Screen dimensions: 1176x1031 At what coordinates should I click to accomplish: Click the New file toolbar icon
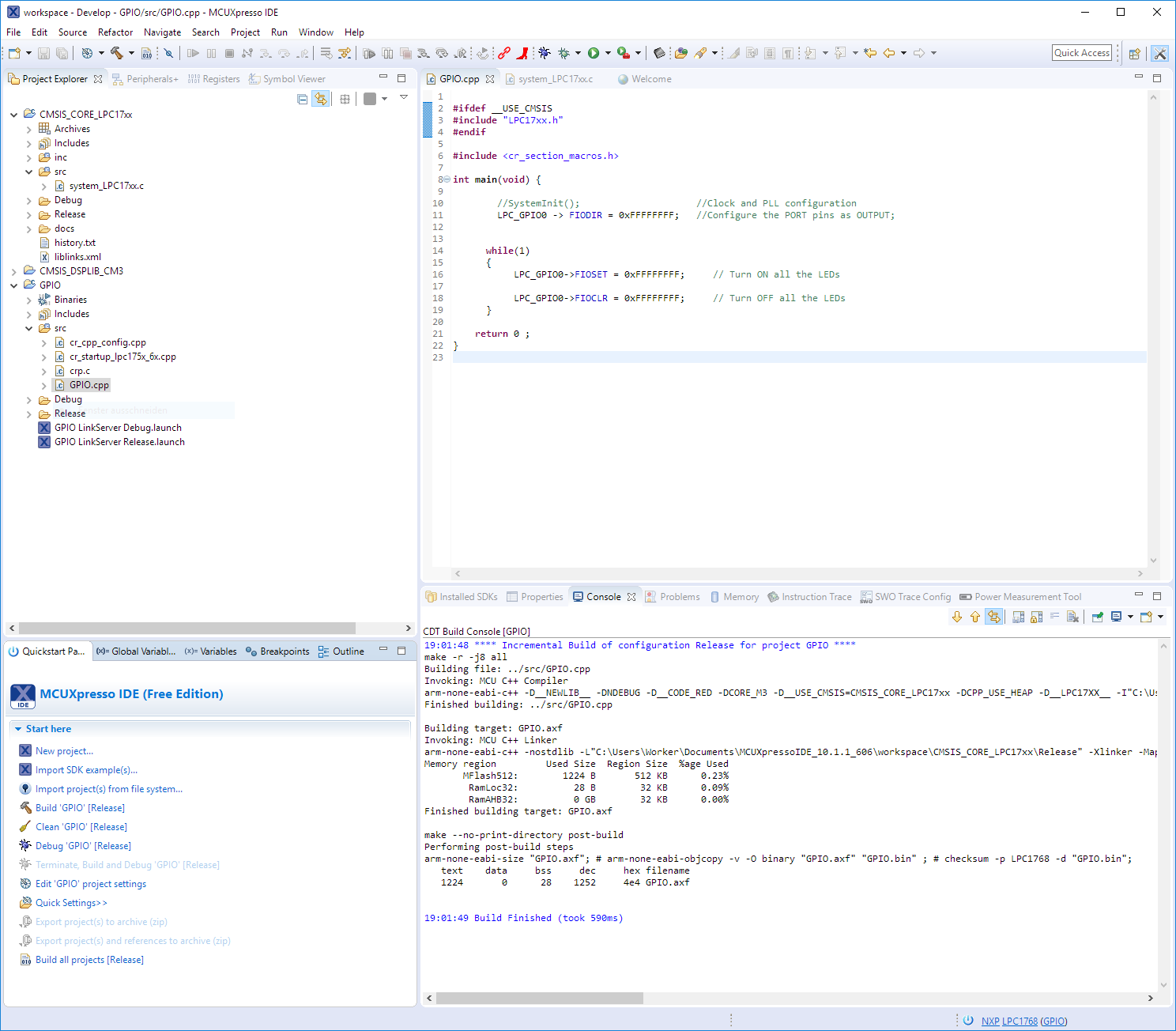click(14, 53)
